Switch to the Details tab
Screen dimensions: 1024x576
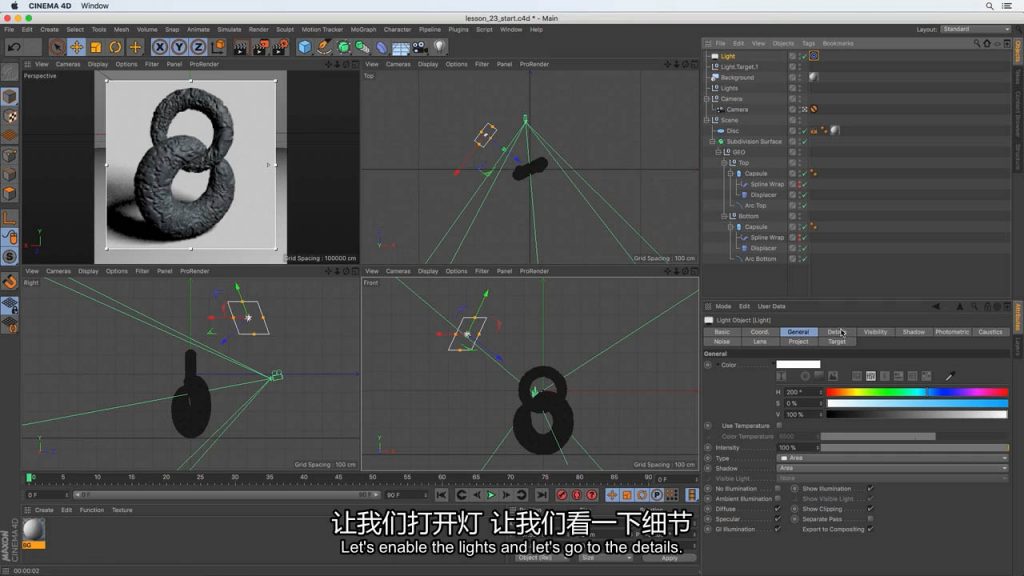pos(836,332)
